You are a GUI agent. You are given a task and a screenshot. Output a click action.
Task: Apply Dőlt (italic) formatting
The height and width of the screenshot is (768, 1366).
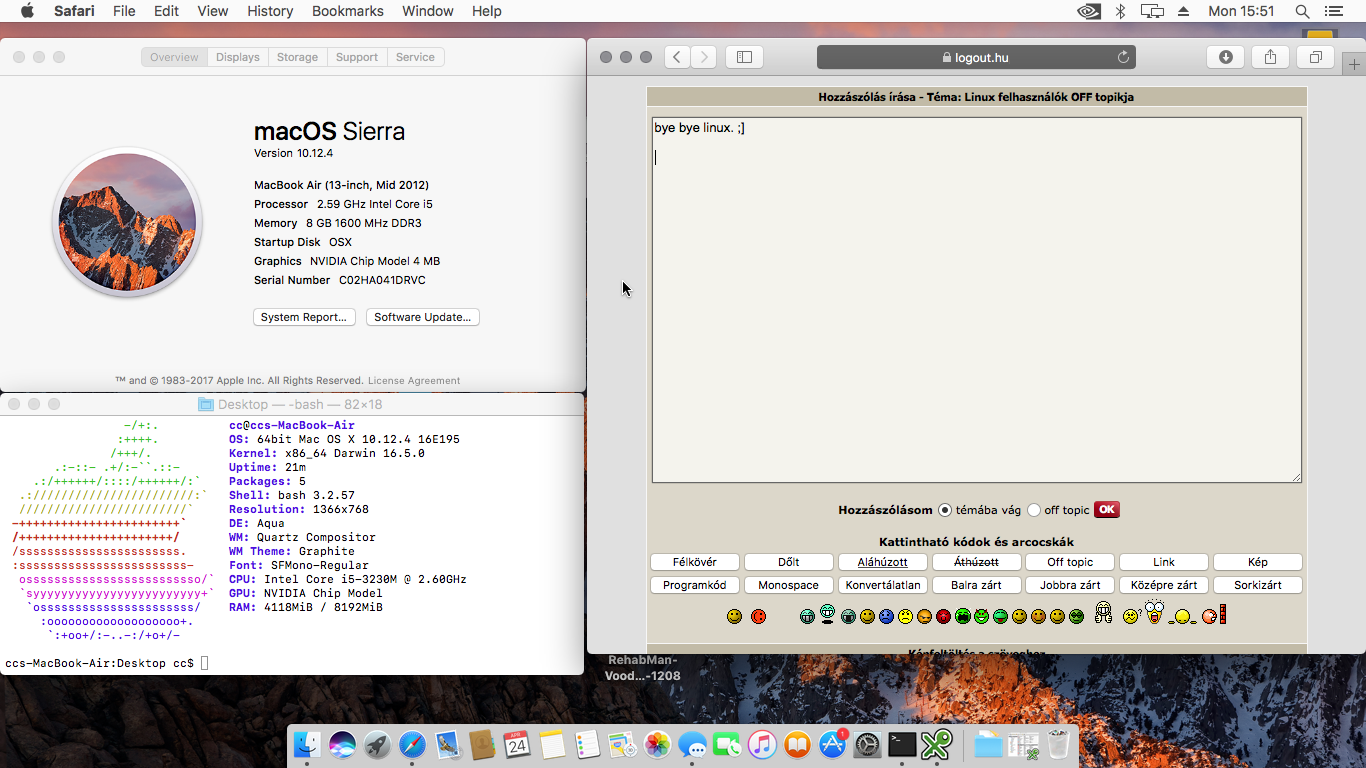[x=789, y=562]
